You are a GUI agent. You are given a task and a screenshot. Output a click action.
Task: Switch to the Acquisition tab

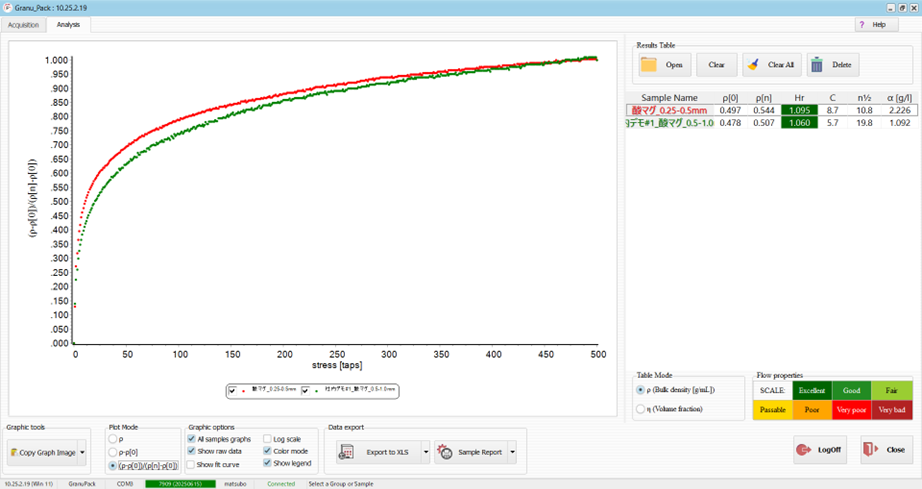23,24
